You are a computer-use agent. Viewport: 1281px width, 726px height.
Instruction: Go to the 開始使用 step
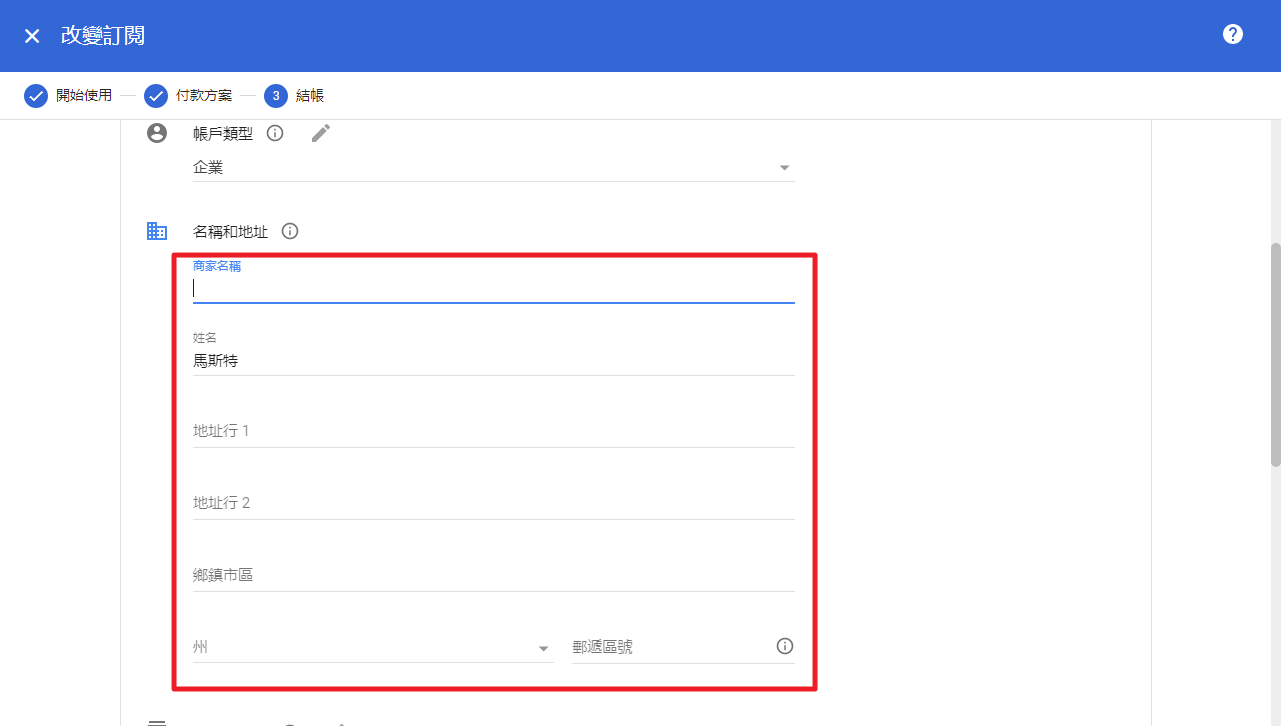(x=84, y=96)
